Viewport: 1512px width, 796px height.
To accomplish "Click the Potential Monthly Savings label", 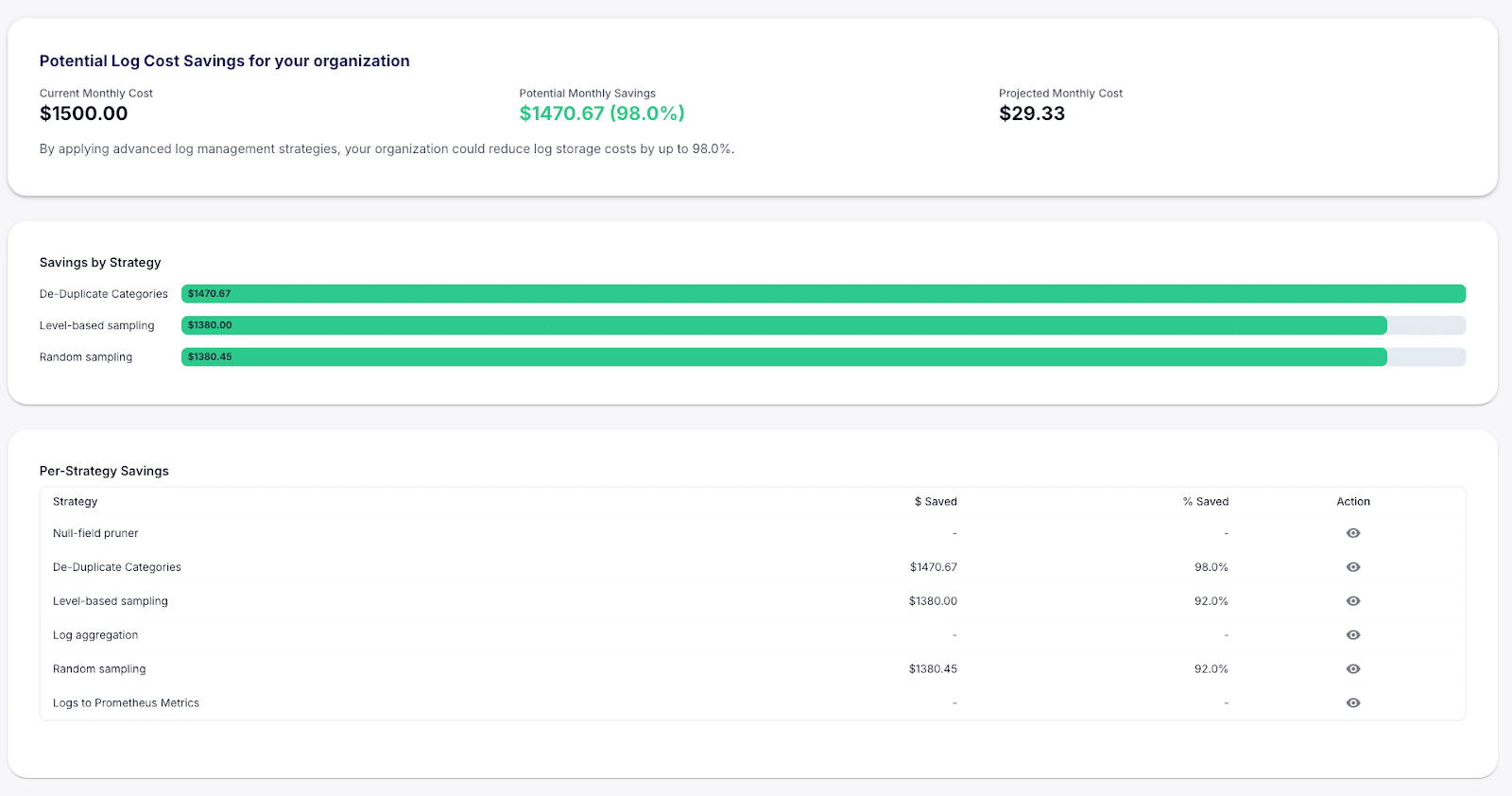I will click(587, 94).
